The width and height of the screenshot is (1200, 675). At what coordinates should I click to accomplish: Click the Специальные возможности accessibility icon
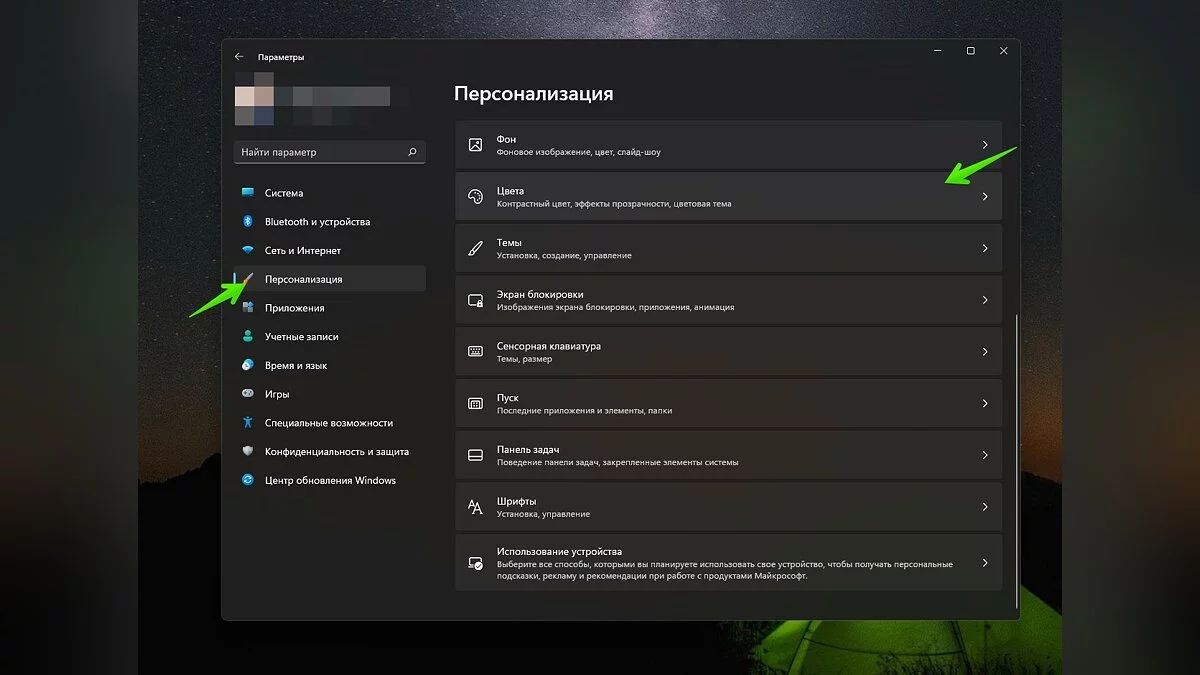tap(248, 423)
